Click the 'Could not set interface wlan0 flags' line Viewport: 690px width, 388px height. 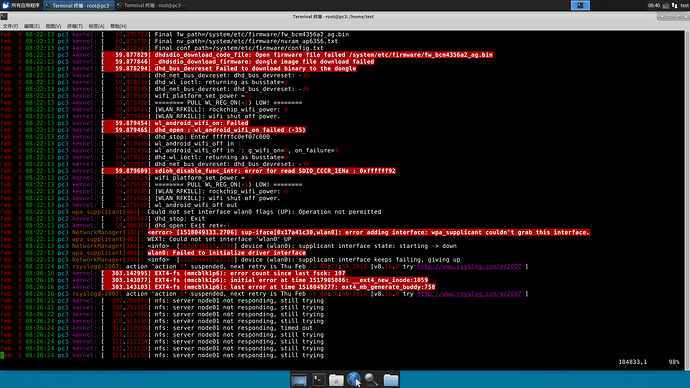coord(264,212)
